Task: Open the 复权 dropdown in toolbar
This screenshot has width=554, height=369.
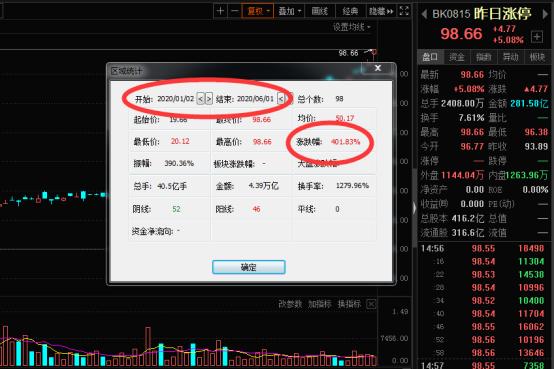Action: point(258,11)
